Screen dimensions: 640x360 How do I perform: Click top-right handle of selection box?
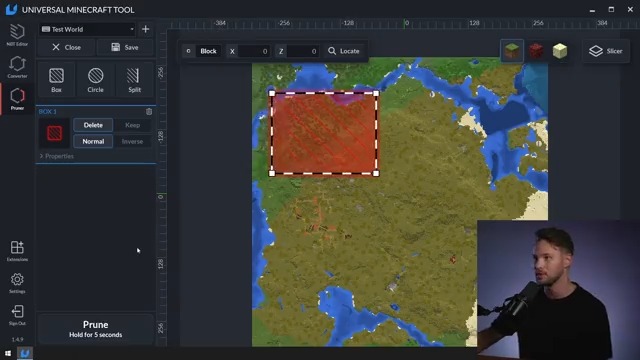coord(376,93)
